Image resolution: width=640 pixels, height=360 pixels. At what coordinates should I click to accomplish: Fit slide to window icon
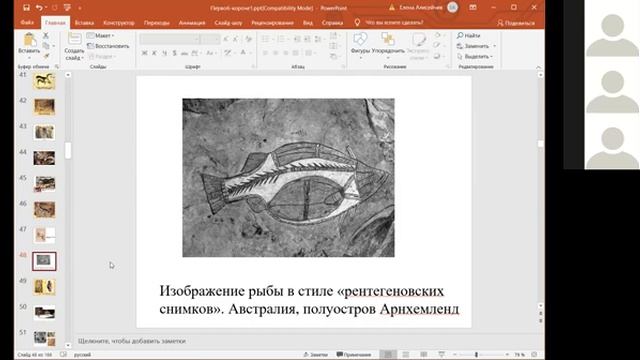[x=534, y=354]
